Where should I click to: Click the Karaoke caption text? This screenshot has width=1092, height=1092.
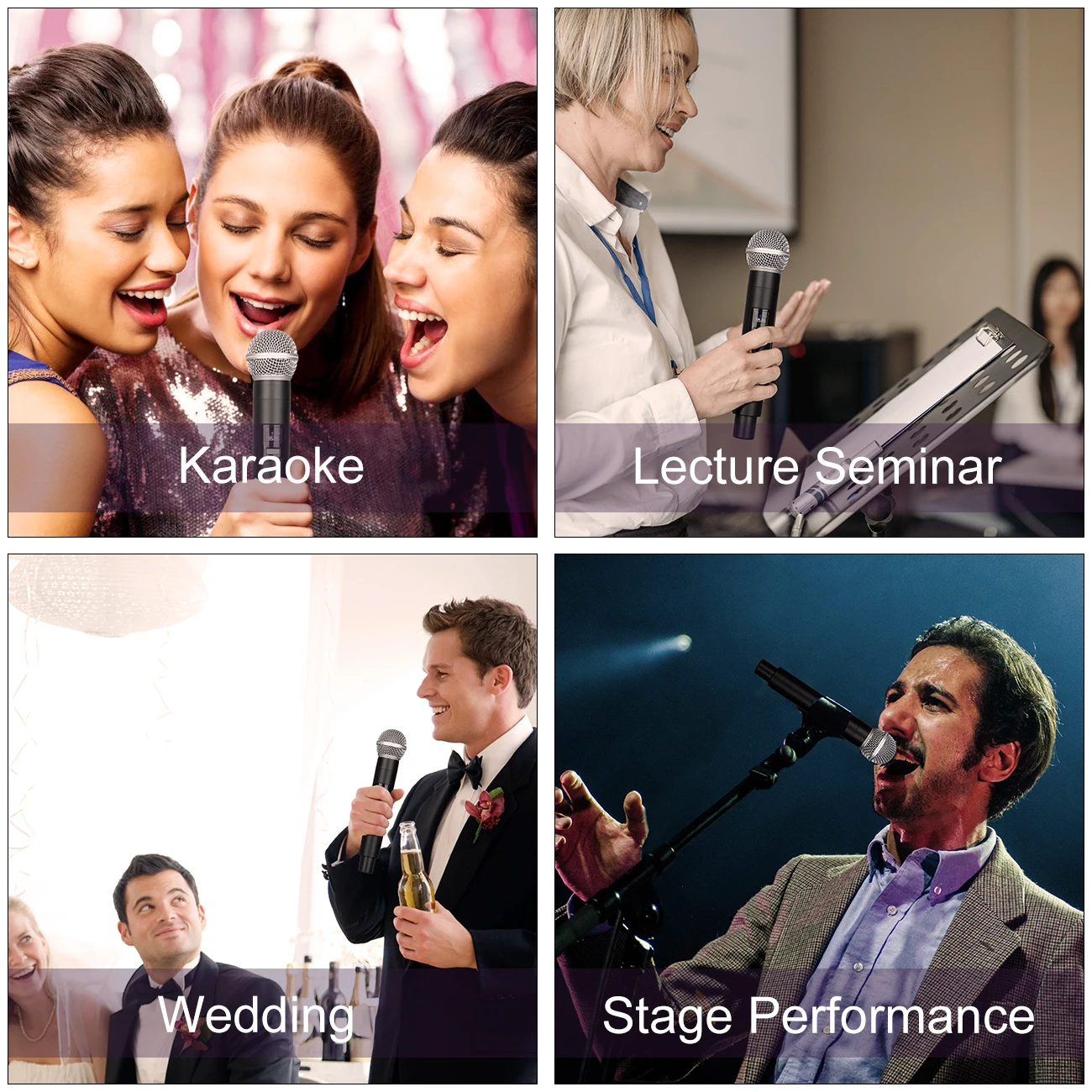[x=271, y=466]
